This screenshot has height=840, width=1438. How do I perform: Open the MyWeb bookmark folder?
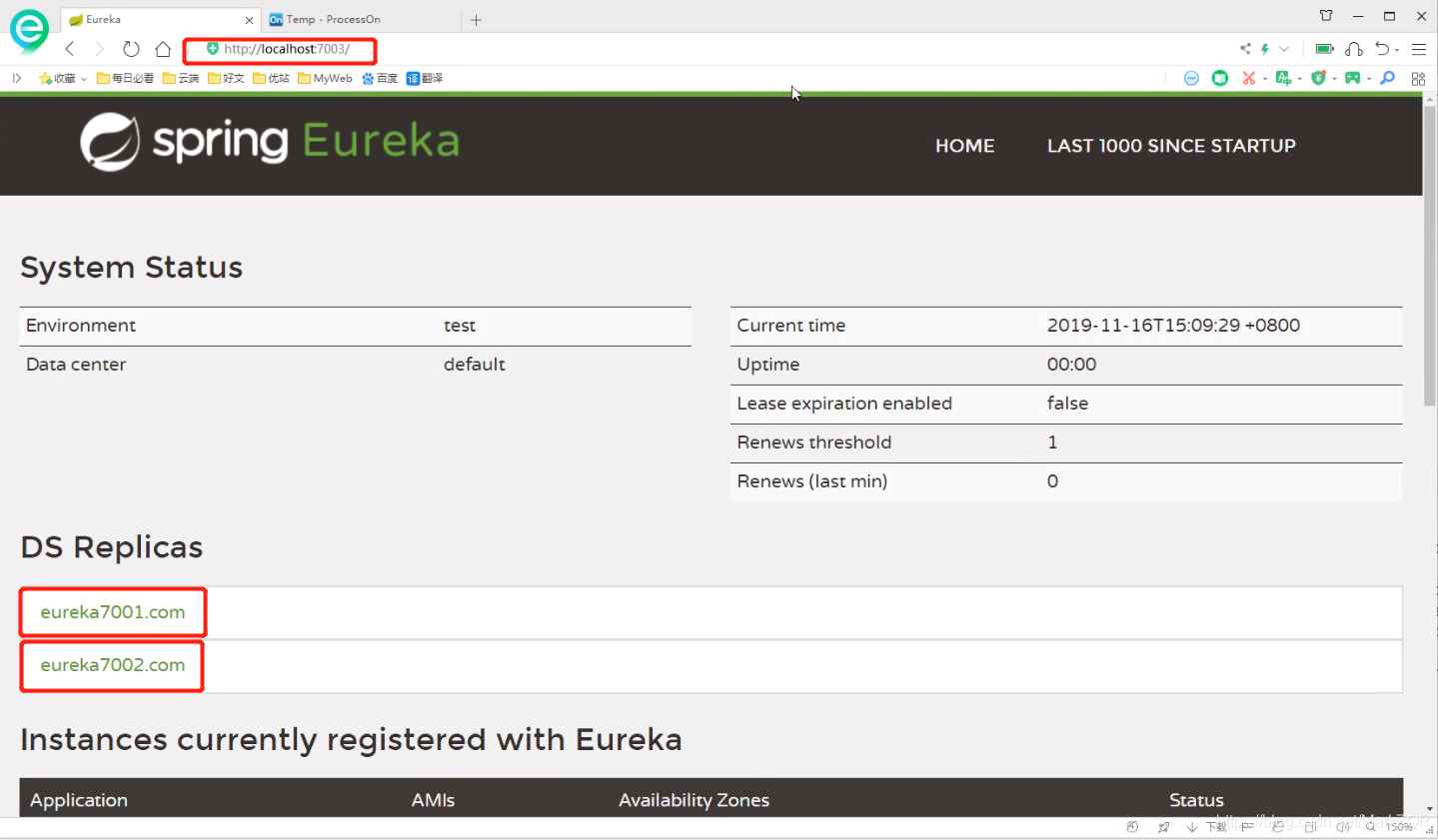(x=325, y=78)
